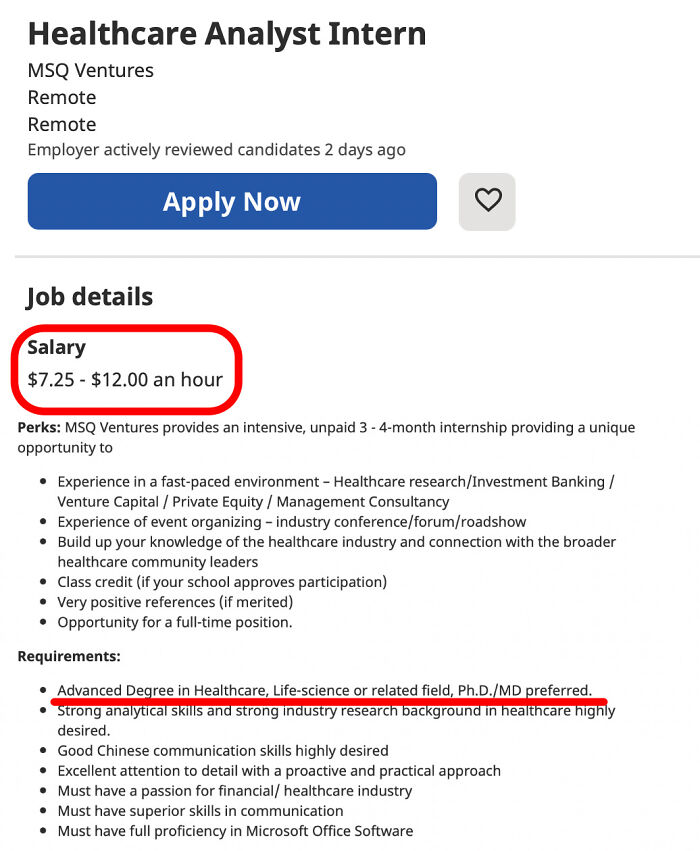This screenshot has height=851, width=700.
Task: Click the MSQ Ventures company name
Action: coord(91,71)
